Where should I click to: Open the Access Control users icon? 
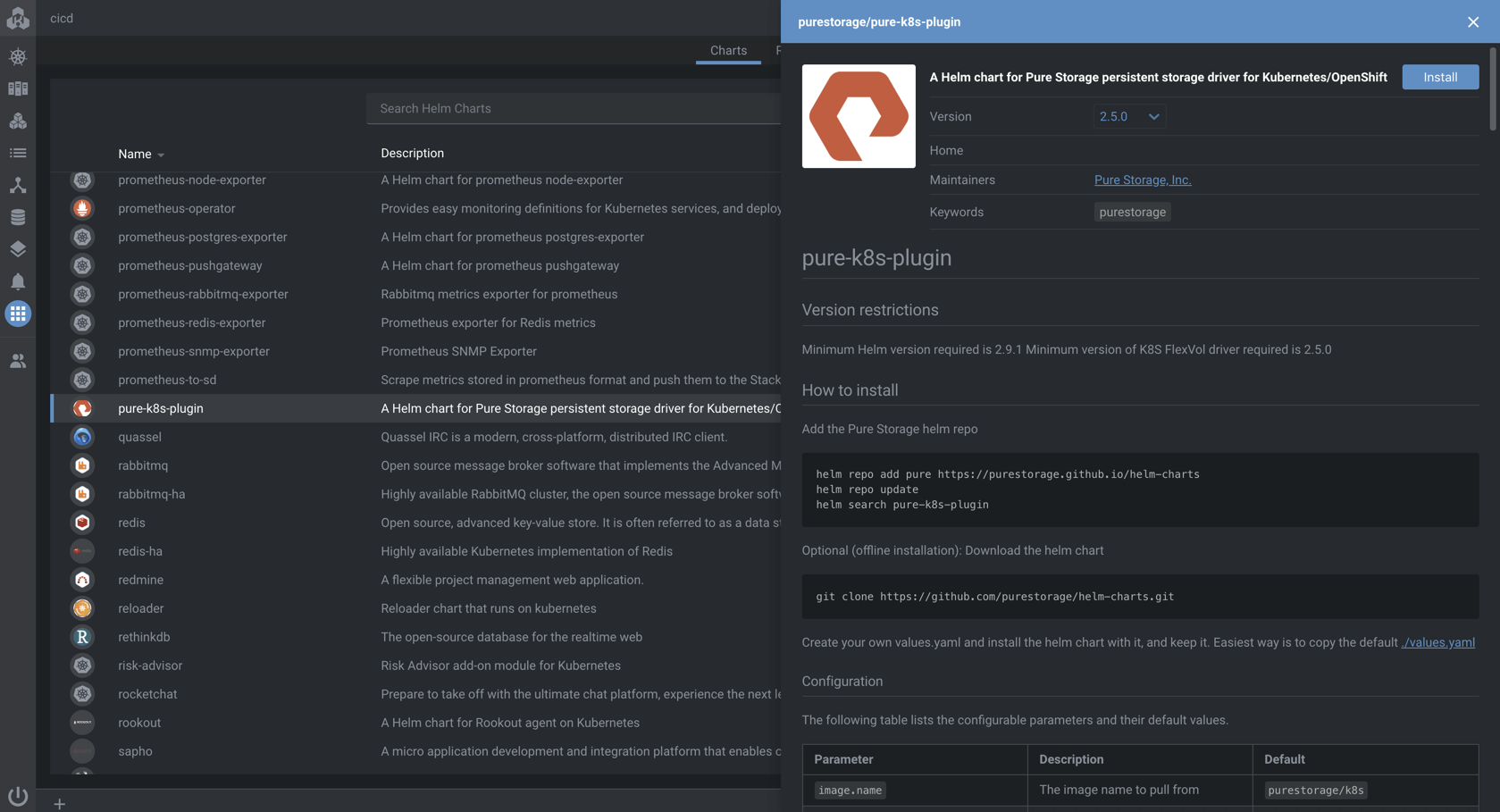18,361
